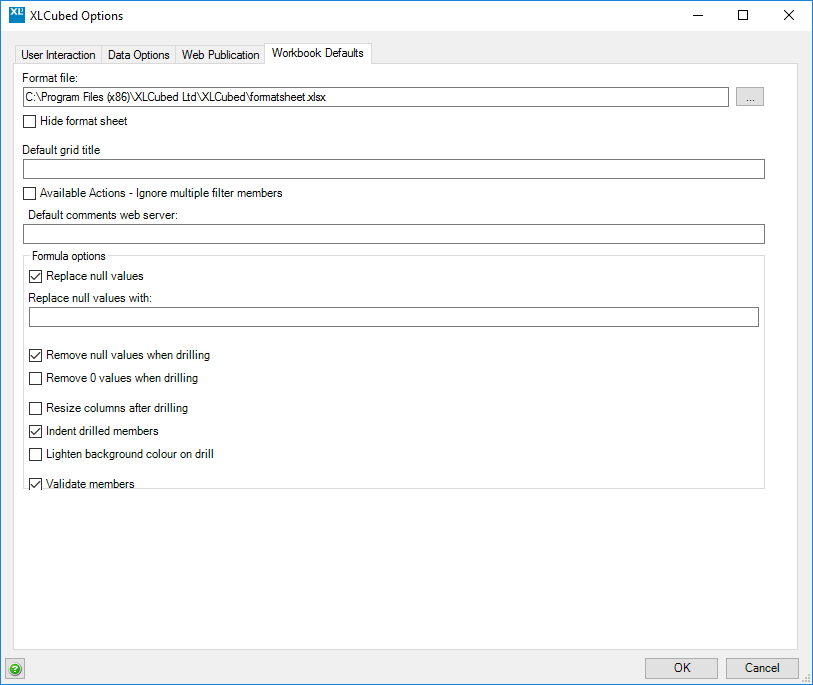Dismiss dialog with Cancel button

click(762, 668)
